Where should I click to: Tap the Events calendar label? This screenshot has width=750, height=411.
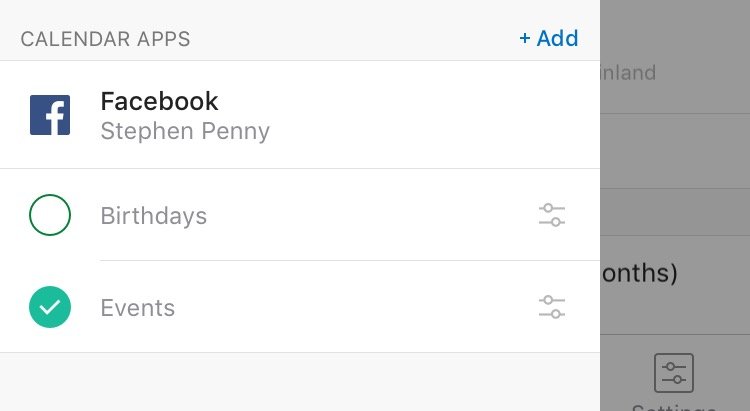tap(138, 308)
